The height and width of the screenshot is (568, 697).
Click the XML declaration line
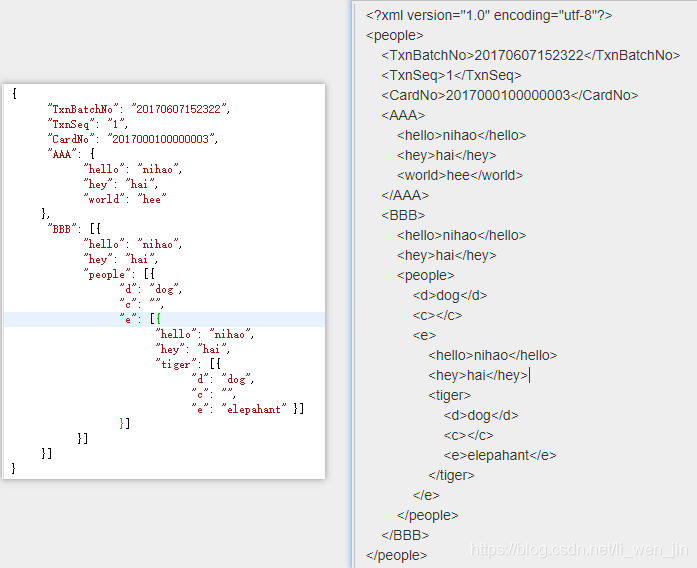[x=489, y=15]
